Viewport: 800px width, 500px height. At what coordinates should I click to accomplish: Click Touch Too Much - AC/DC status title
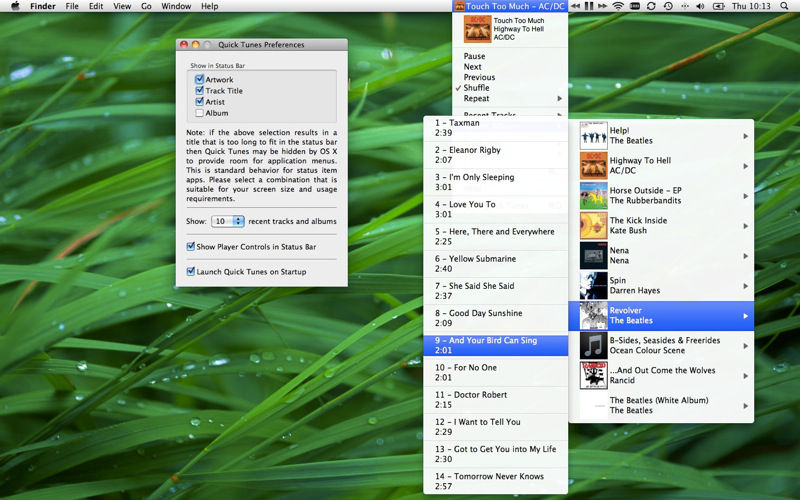(510, 6)
